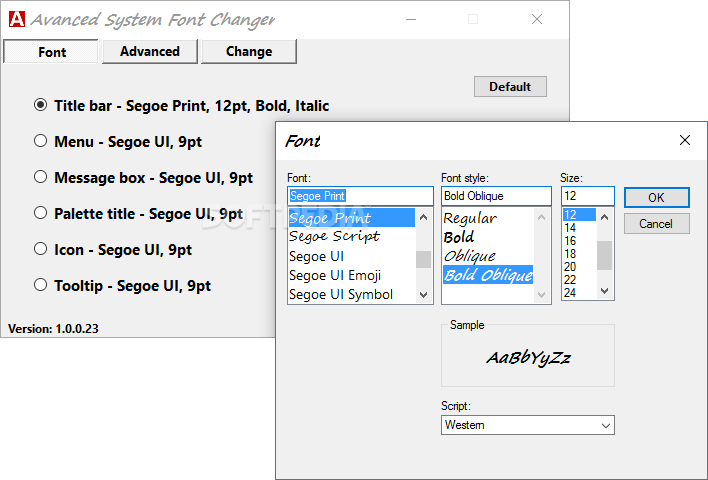Select size 24 in the size list

point(579,293)
